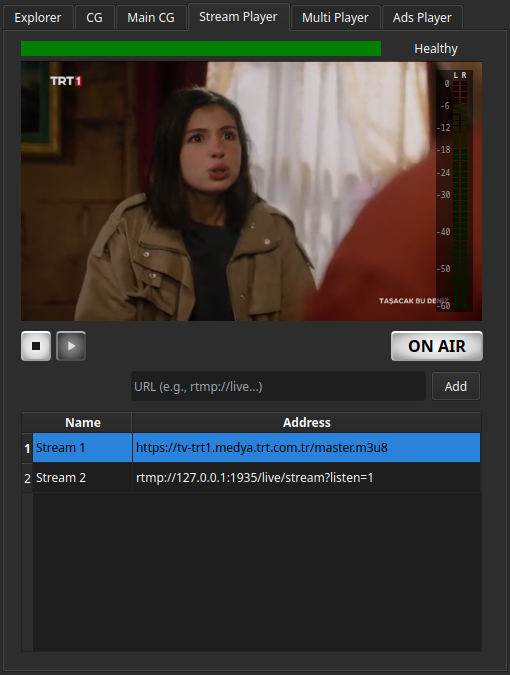
Task: Click the trt1 master.m3u8 address cell
Action: pyautogui.click(x=306, y=448)
